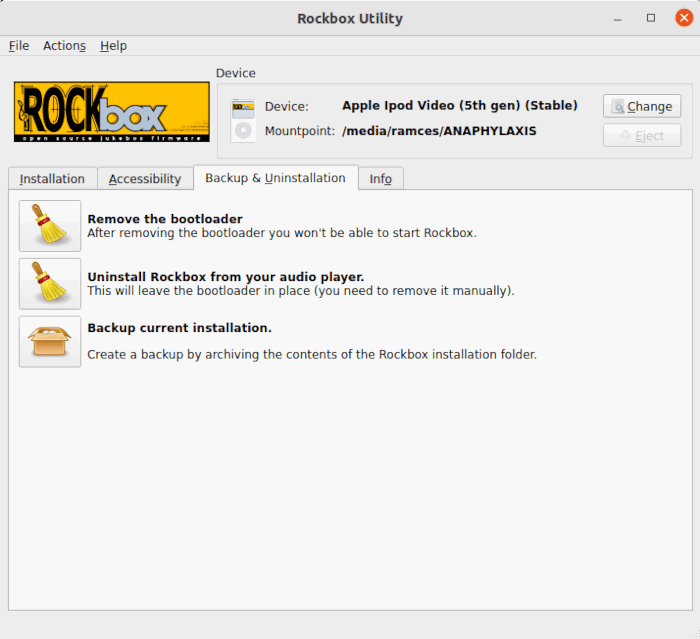Open the Actions menu
The image size is (700, 639).
tap(64, 46)
